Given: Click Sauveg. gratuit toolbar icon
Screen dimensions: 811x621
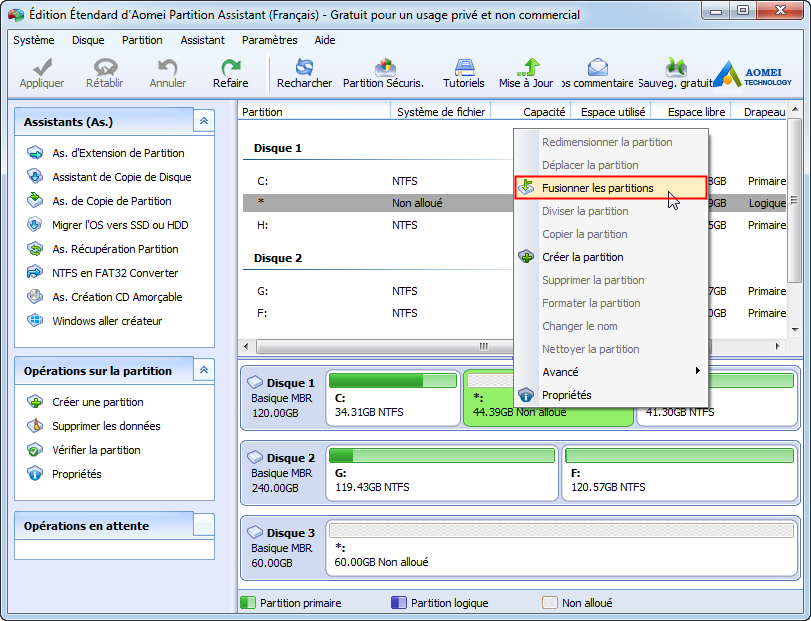Looking at the screenshot, I should click(x=676, y=67).
